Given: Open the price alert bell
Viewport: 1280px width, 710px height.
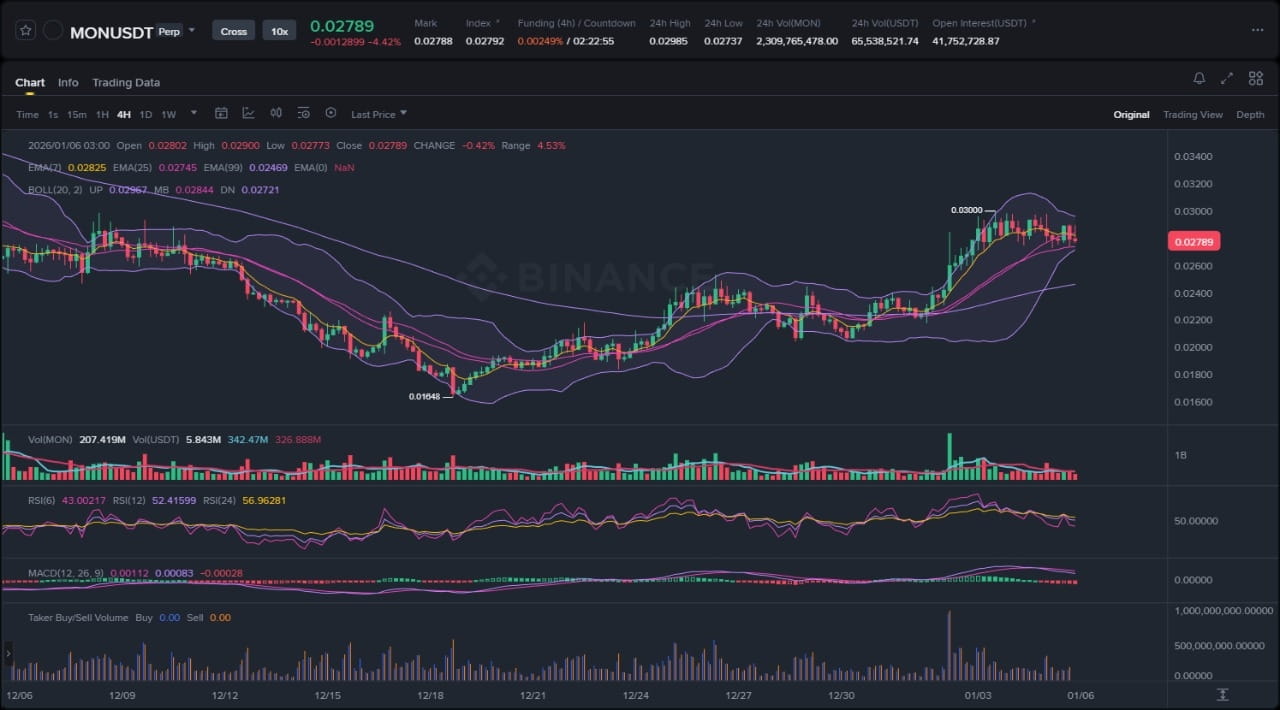Looking at the screenshot, I should coord(1199,79).
